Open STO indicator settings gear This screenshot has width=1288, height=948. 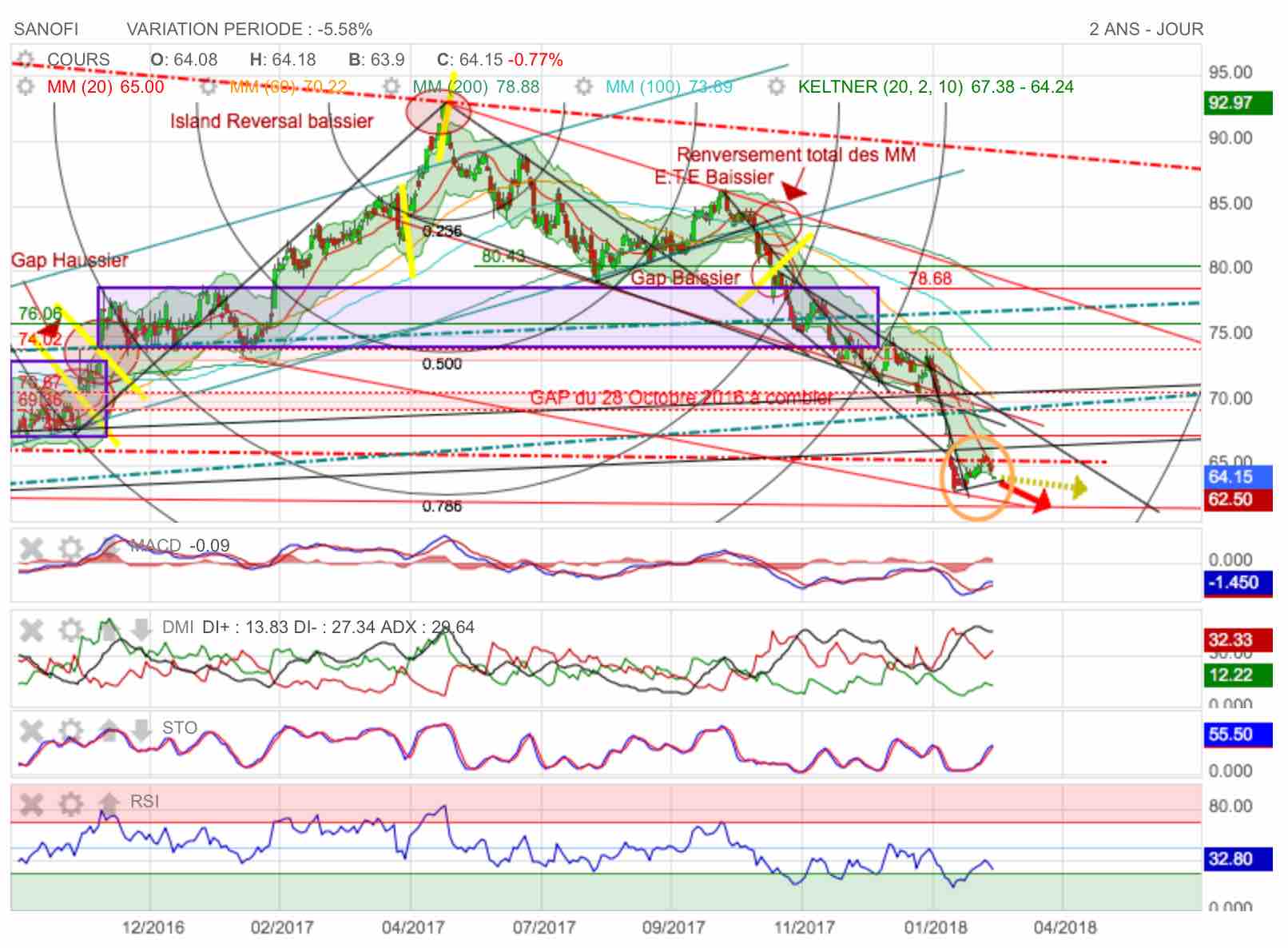(71, 730)
